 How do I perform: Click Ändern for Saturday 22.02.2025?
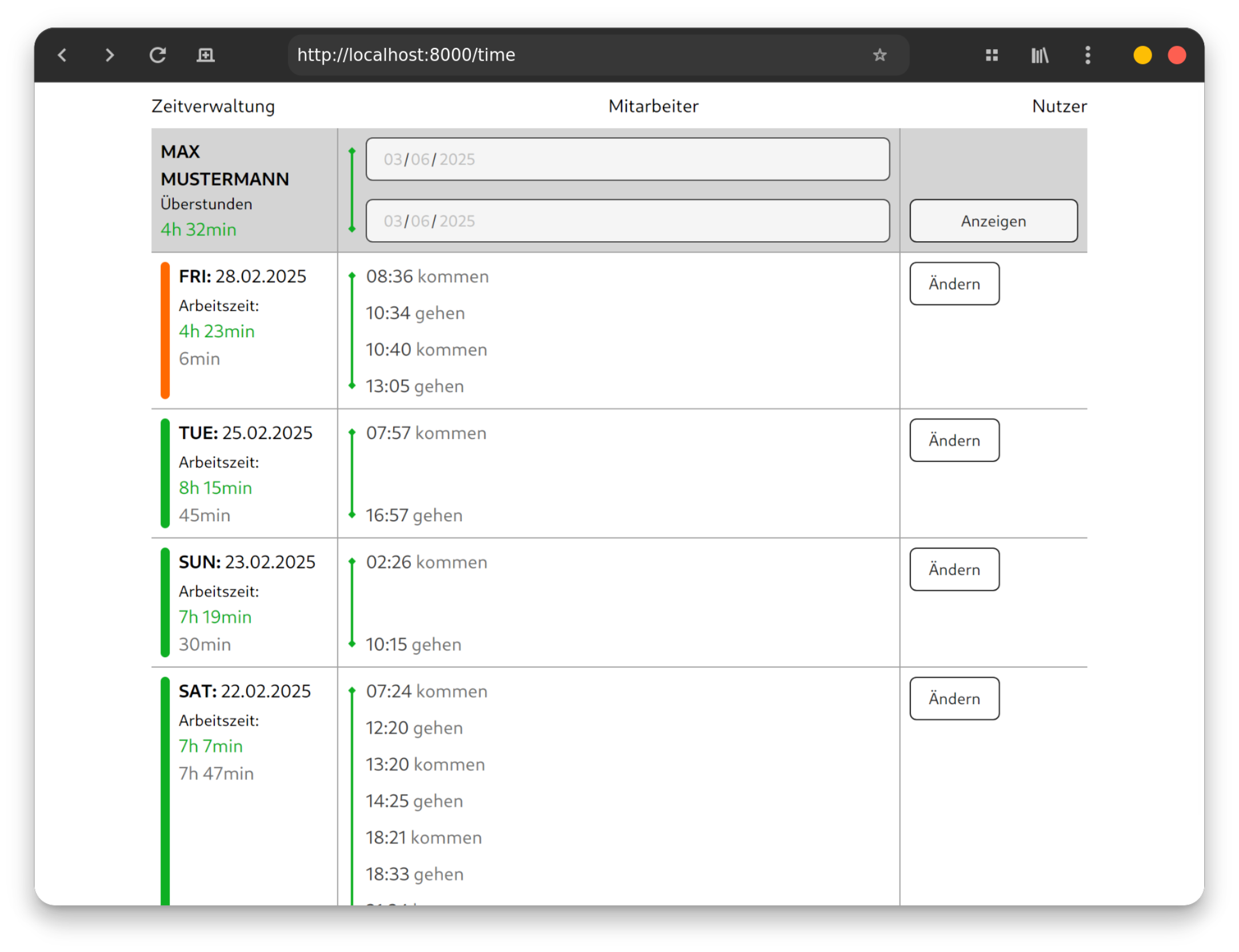coord(954,699)
